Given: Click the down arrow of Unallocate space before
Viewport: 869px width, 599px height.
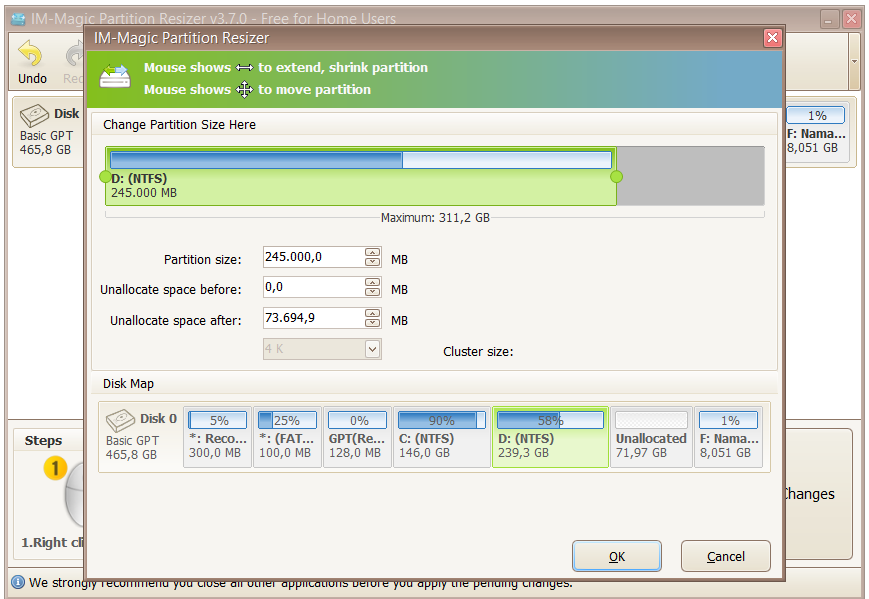Looking at the screenshot, I should 372,293.
